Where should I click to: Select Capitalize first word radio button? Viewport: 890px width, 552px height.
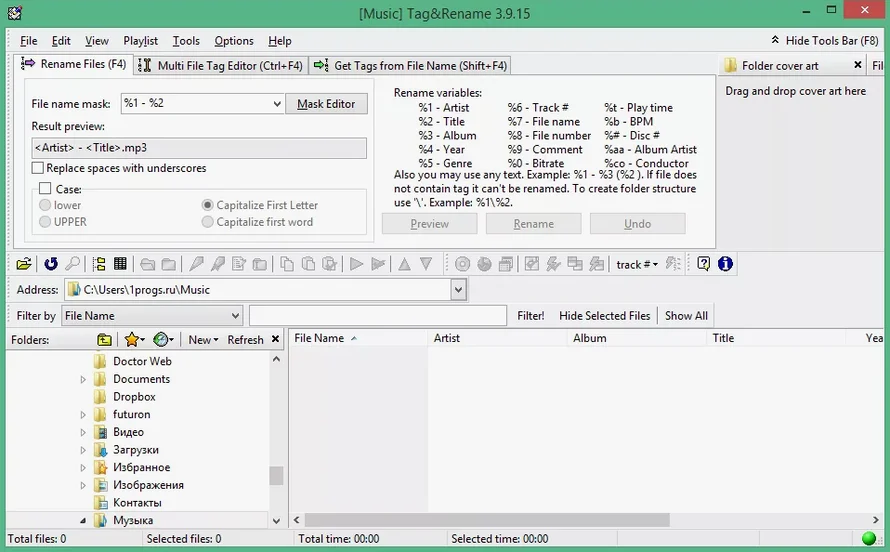pos(207,222)
